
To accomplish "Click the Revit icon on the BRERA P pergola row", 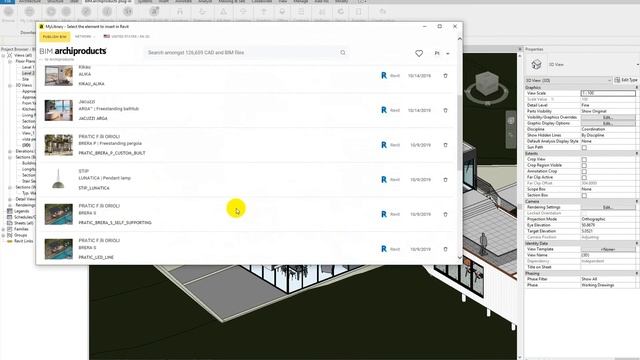I will [x=384, y=145].
